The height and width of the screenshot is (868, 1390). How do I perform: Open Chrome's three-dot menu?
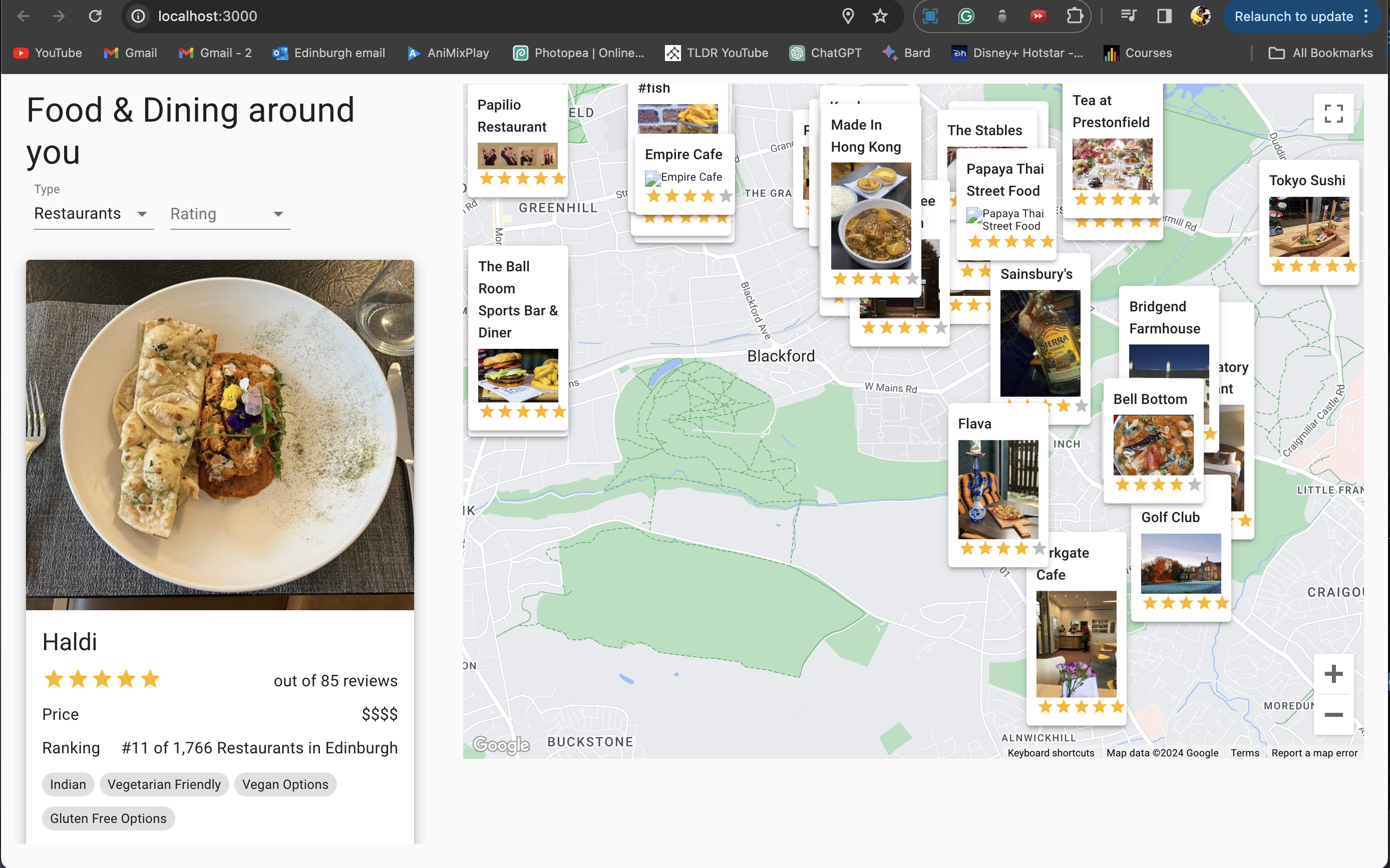[1366, 16]
